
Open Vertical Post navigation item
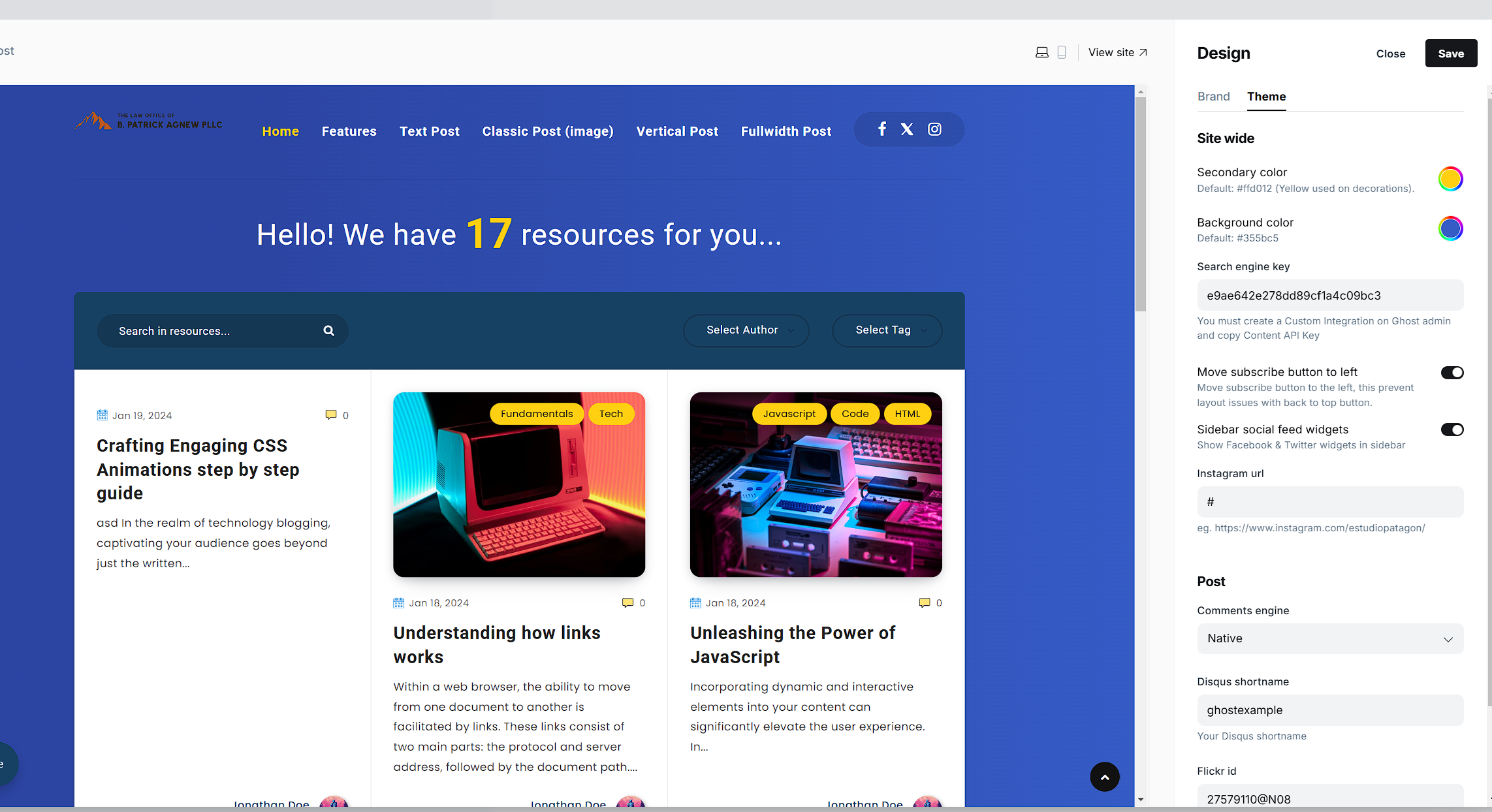677,131
